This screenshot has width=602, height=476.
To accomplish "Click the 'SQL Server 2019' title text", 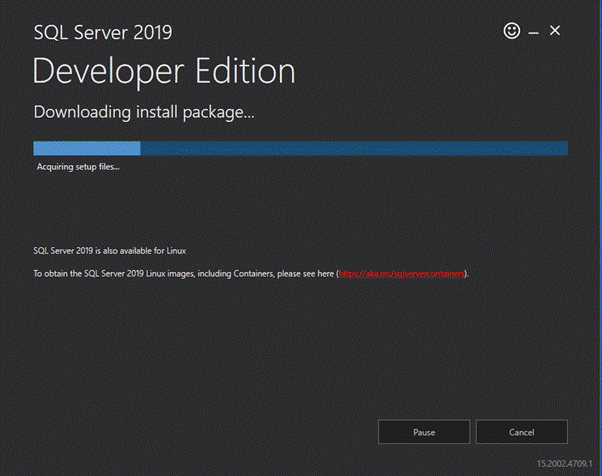I will point(103,32).
